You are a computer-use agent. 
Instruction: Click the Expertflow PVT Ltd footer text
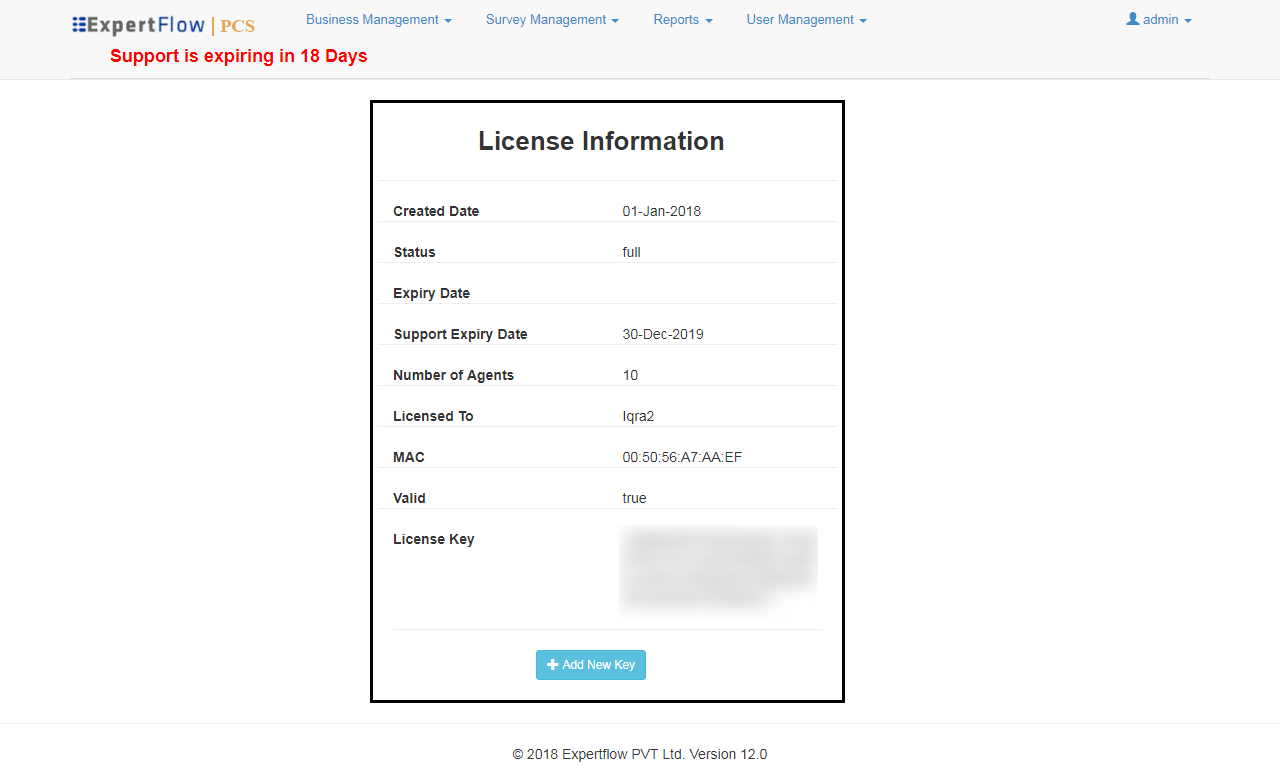pyautogui.click(x=639, y=754)
